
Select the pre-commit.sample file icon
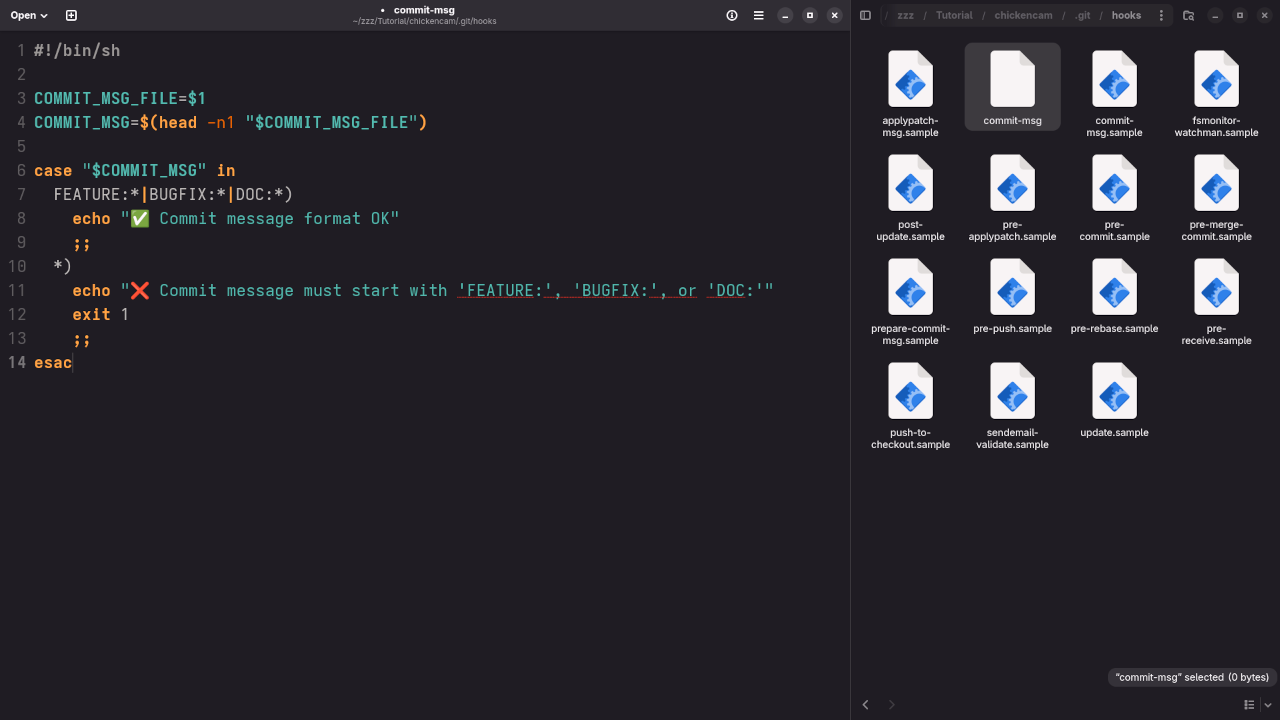(x=1114, y=183)
